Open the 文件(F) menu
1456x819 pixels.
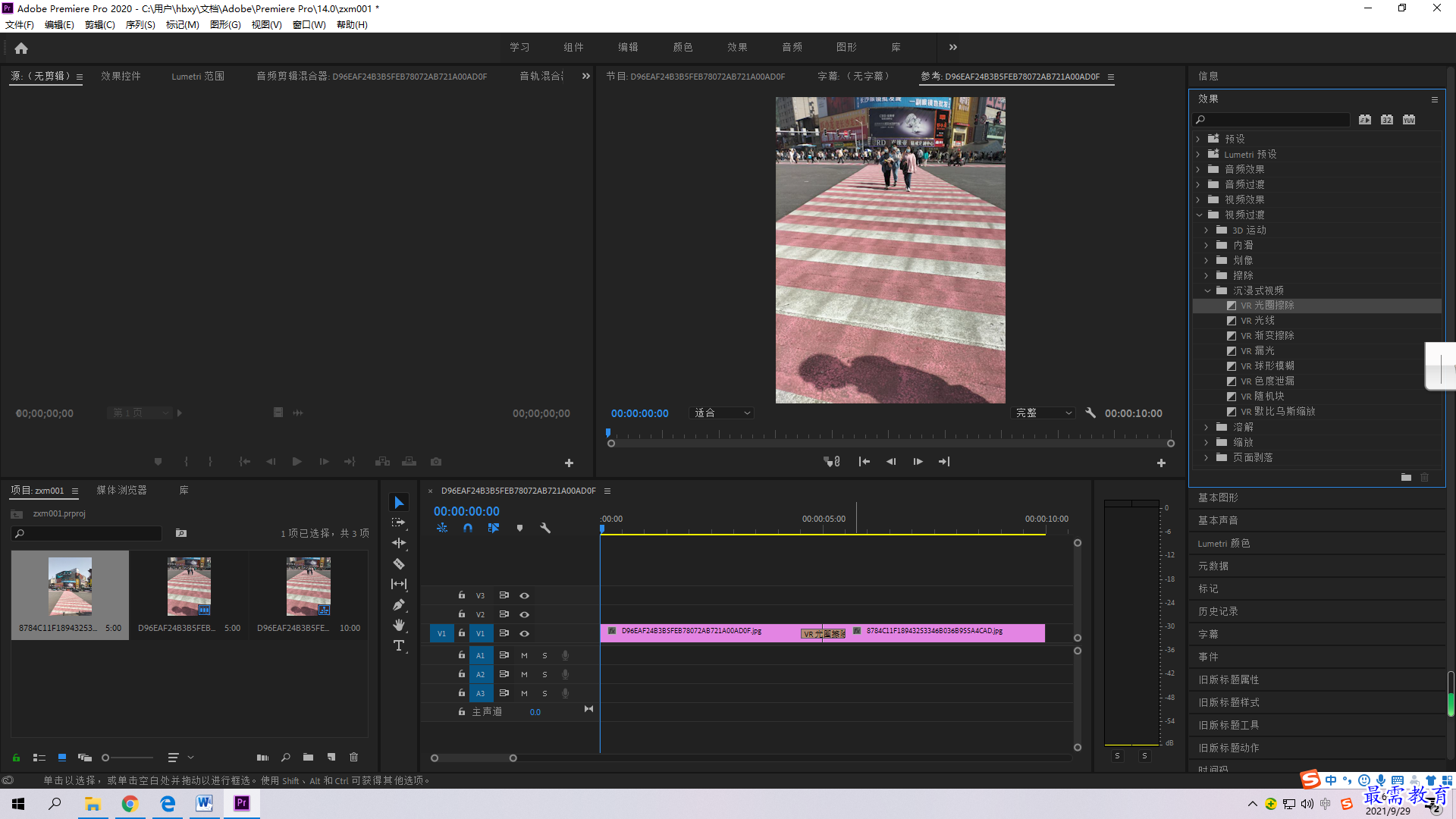(x=20, y=24)
